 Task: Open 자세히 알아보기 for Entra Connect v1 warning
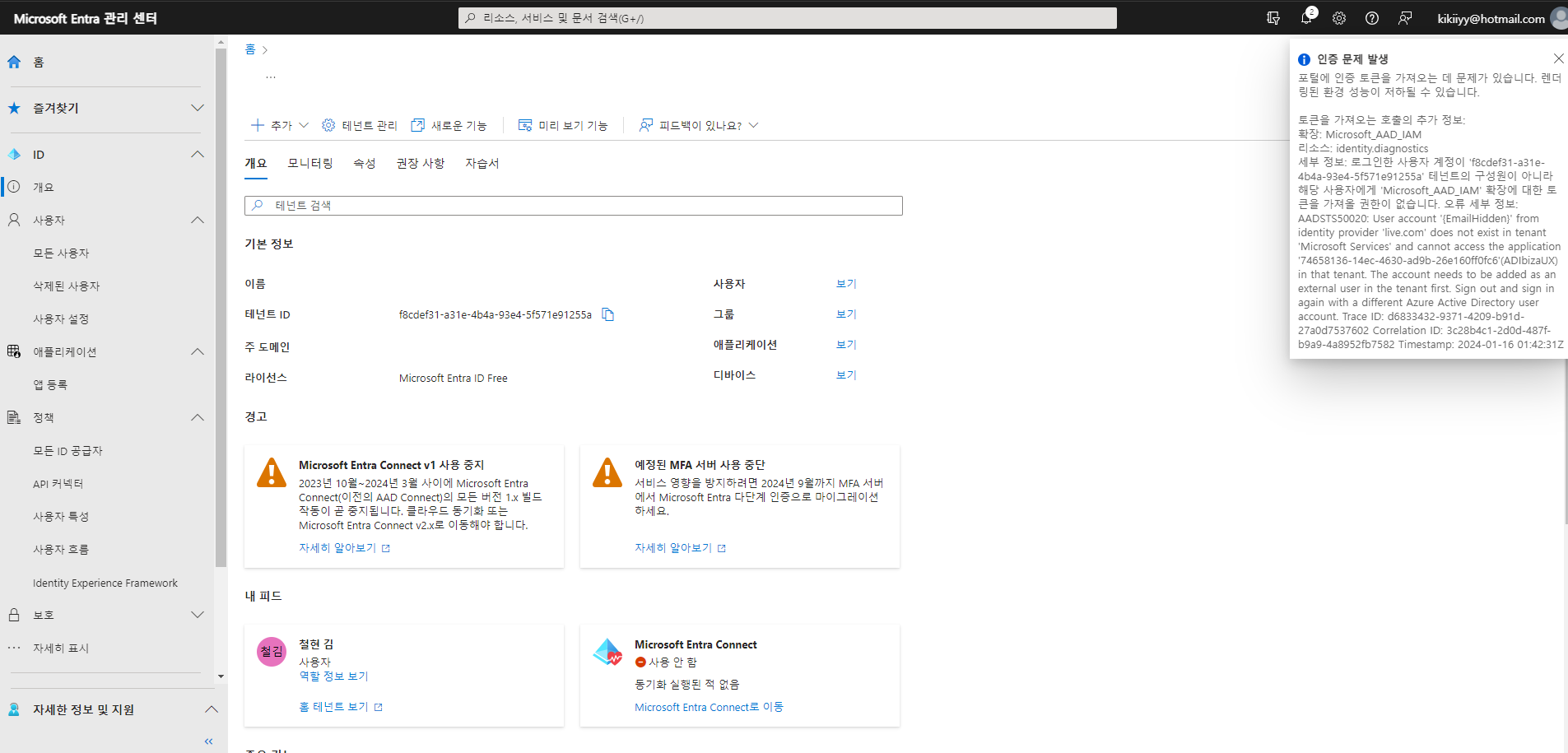(x=344, y=548)
